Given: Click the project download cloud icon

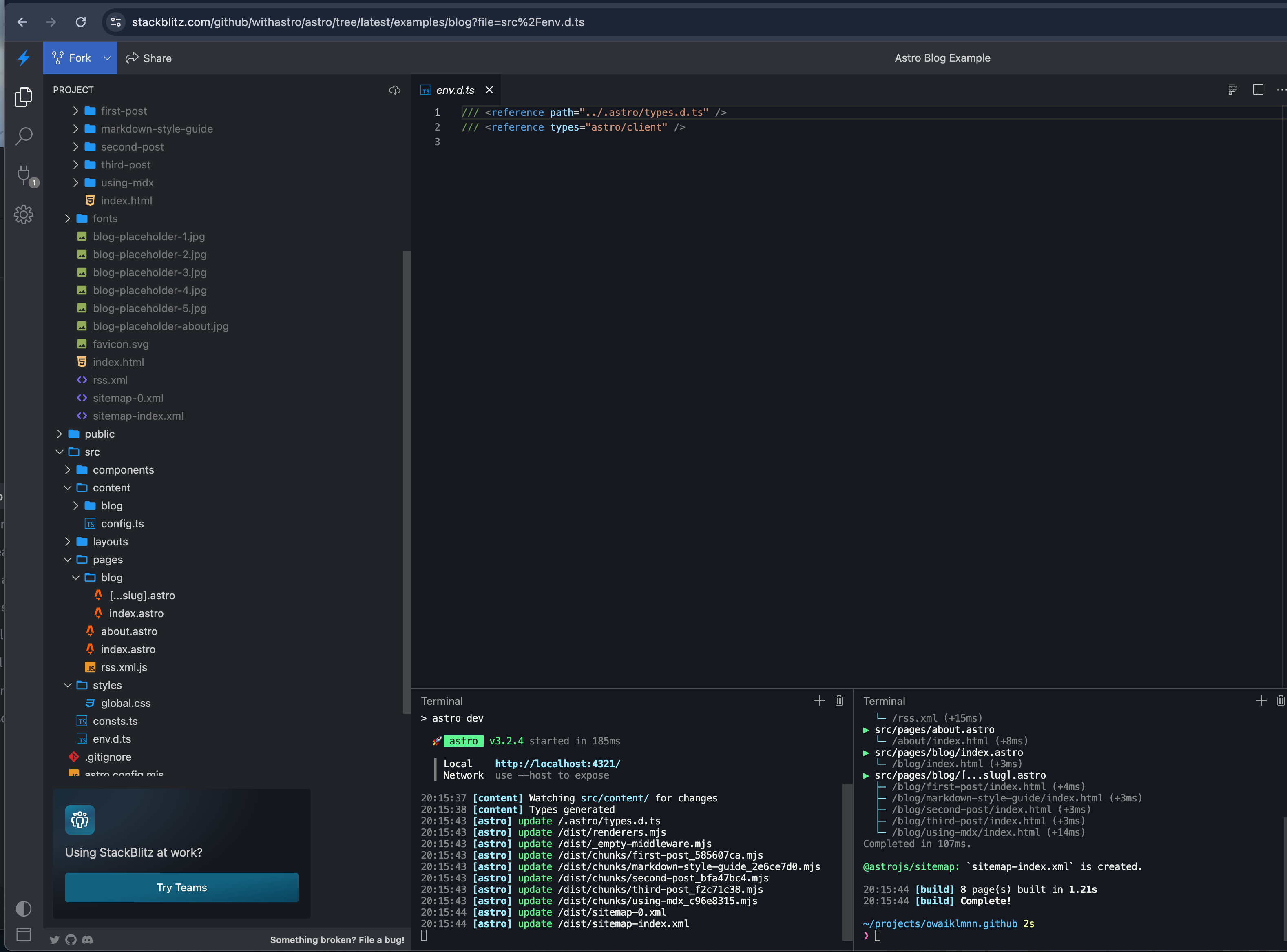Looking at the screenshot, I should [395, 90].
